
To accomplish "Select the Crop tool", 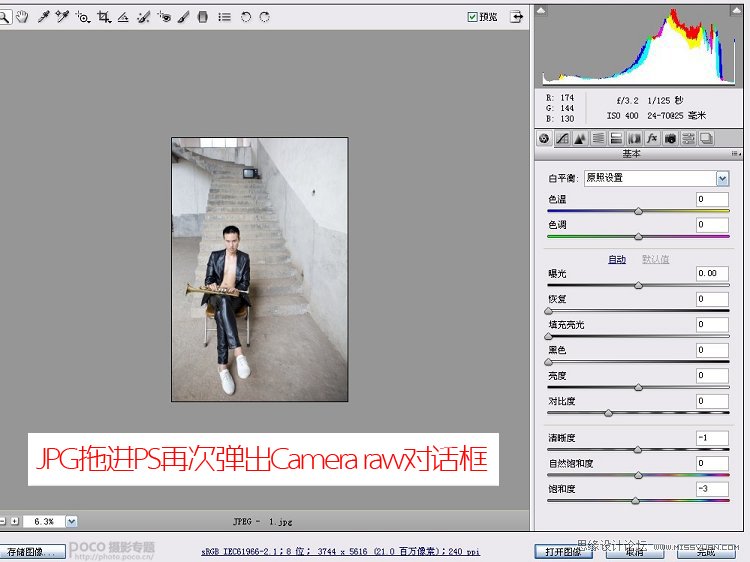I will [103, 17].
